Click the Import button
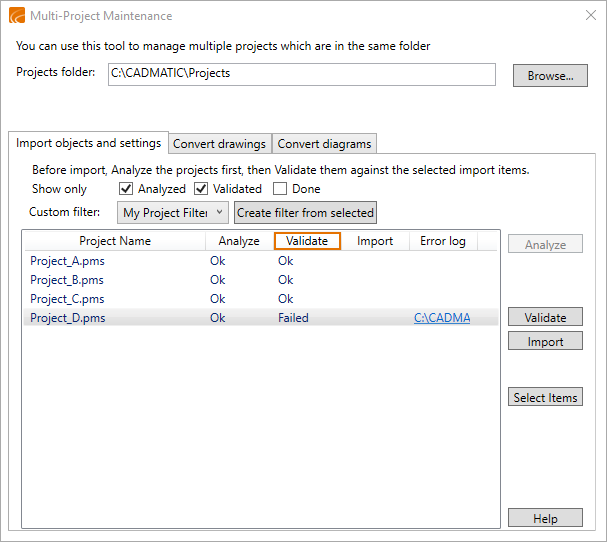The image size is (607, 542). tap(545, 342)
